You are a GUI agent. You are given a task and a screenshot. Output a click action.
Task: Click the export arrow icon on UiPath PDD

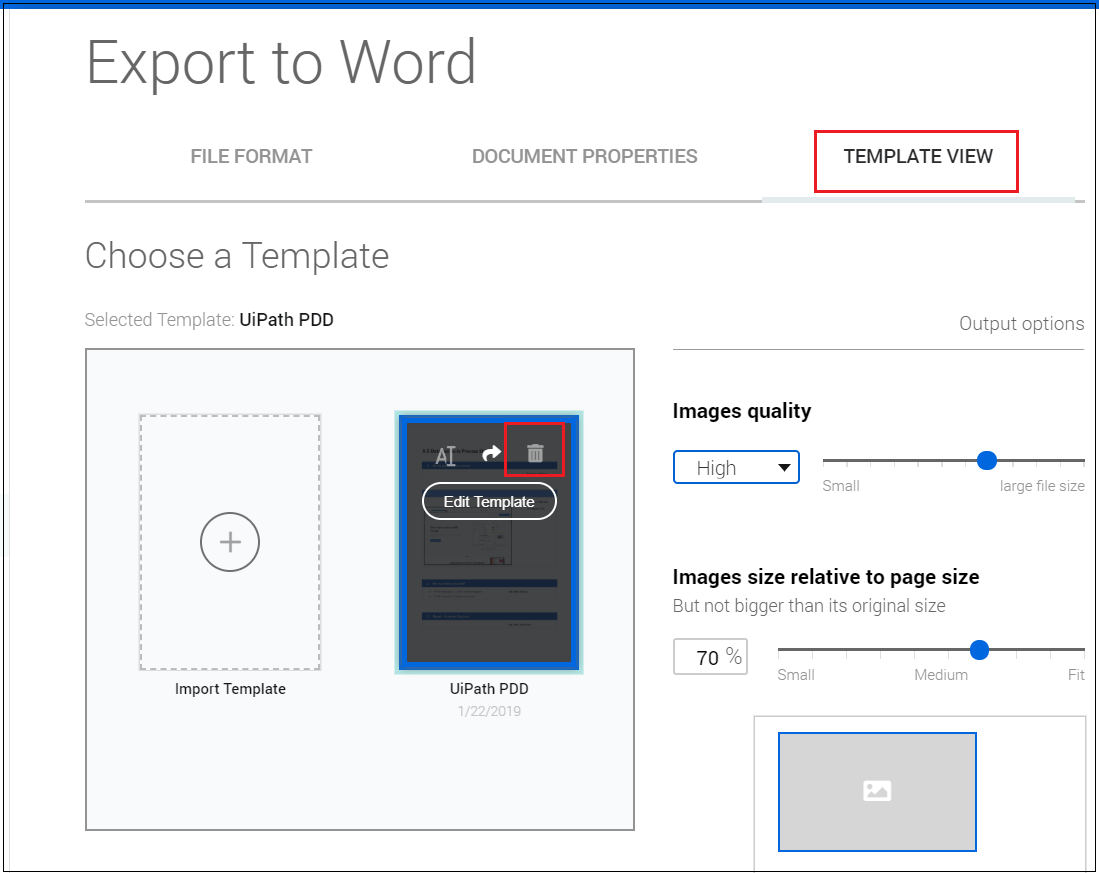pyautogui.click(x=492, y=453)
